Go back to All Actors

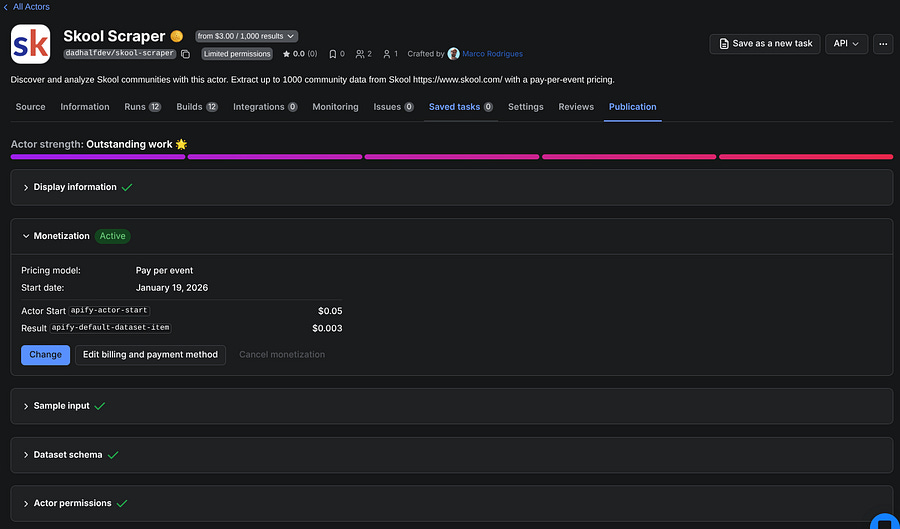[26, 7]
